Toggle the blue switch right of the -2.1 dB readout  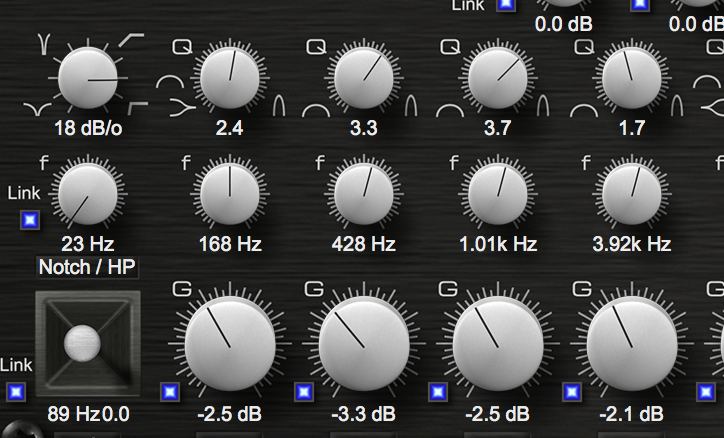coord(706,392)
